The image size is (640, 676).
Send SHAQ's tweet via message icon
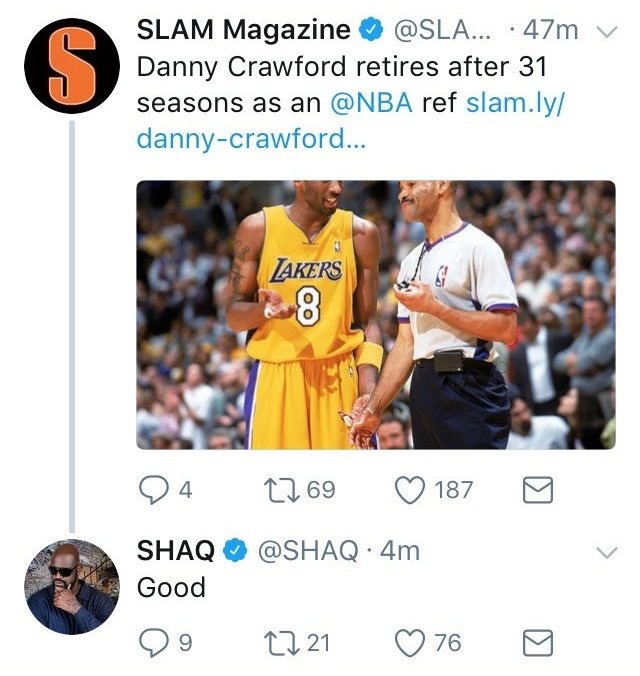[538, 643]
